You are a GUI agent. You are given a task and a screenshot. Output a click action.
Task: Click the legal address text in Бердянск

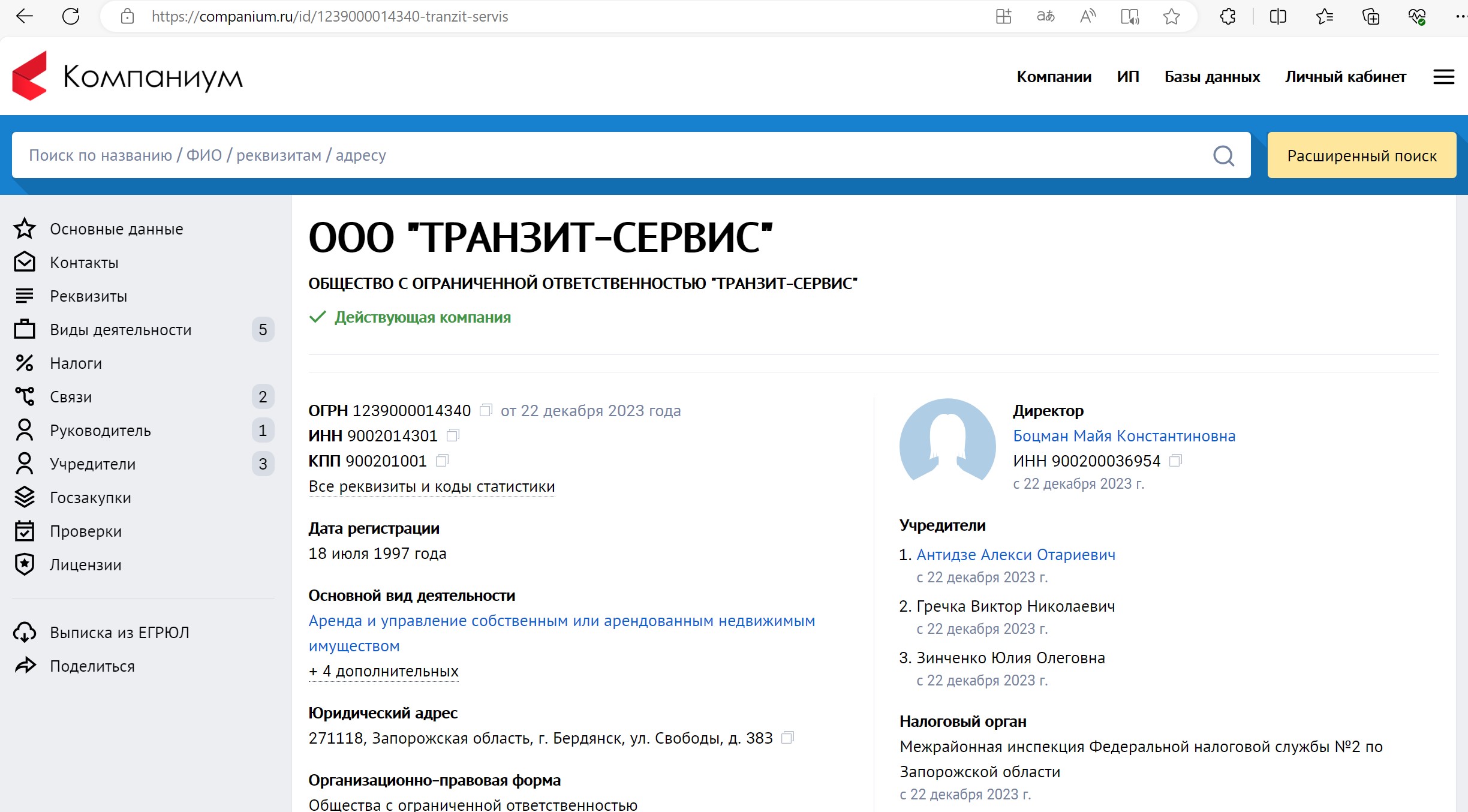point(540,738)
